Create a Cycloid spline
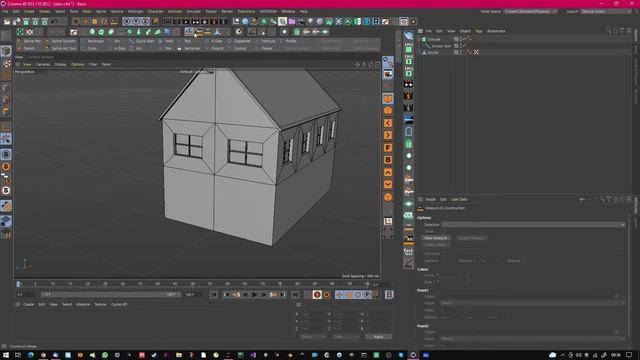This screenshot has height=360, width=640. [237, 49]
